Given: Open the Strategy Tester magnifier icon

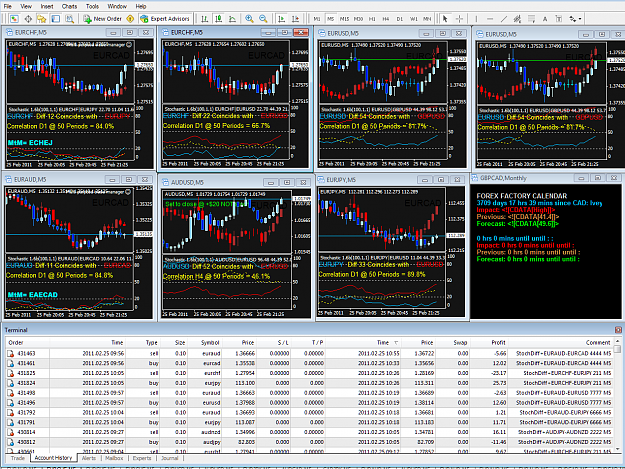Looking at the screenshot, I should coord(69,19).
